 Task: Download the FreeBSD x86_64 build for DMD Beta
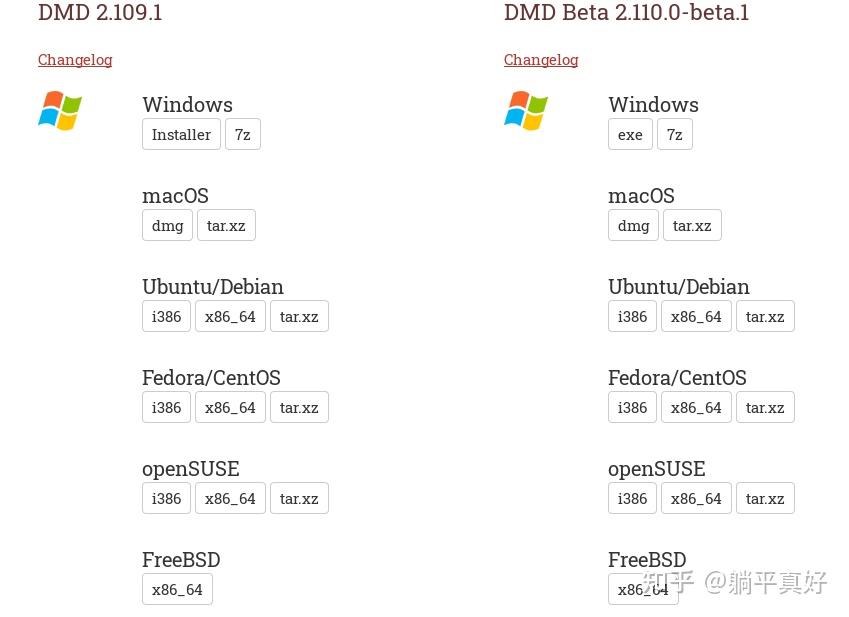pos(643,589)
